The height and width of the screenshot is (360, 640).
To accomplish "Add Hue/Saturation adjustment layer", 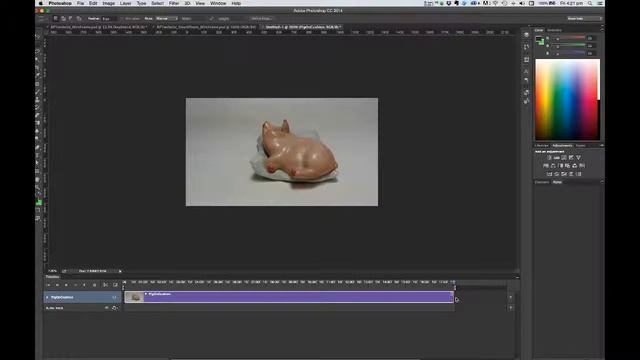I will click(546, 166).
